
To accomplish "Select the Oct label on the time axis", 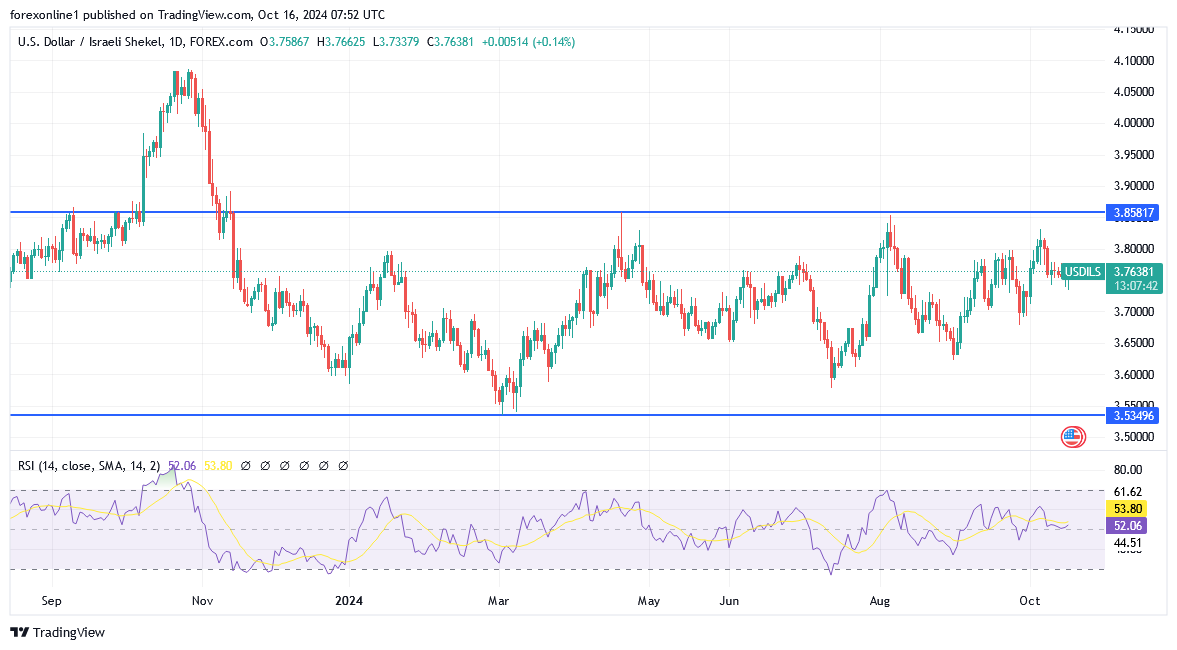I will [1030, 601].
